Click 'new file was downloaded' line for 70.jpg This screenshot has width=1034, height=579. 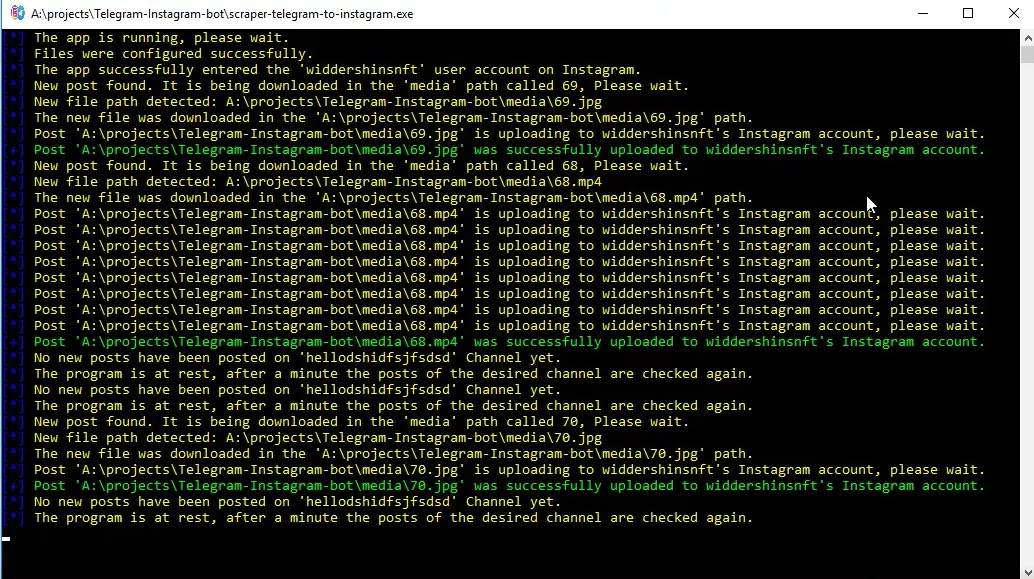[x=393, y=454]
